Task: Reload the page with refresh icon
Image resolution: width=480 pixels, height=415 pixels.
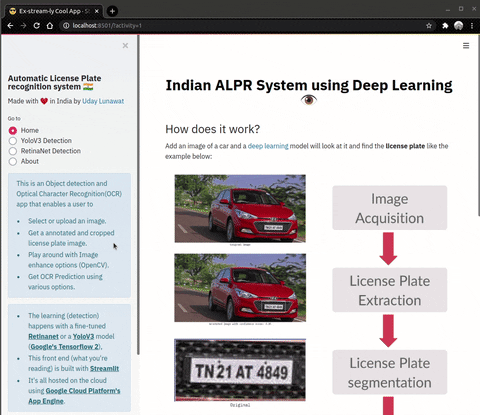Action: [37, 26]
